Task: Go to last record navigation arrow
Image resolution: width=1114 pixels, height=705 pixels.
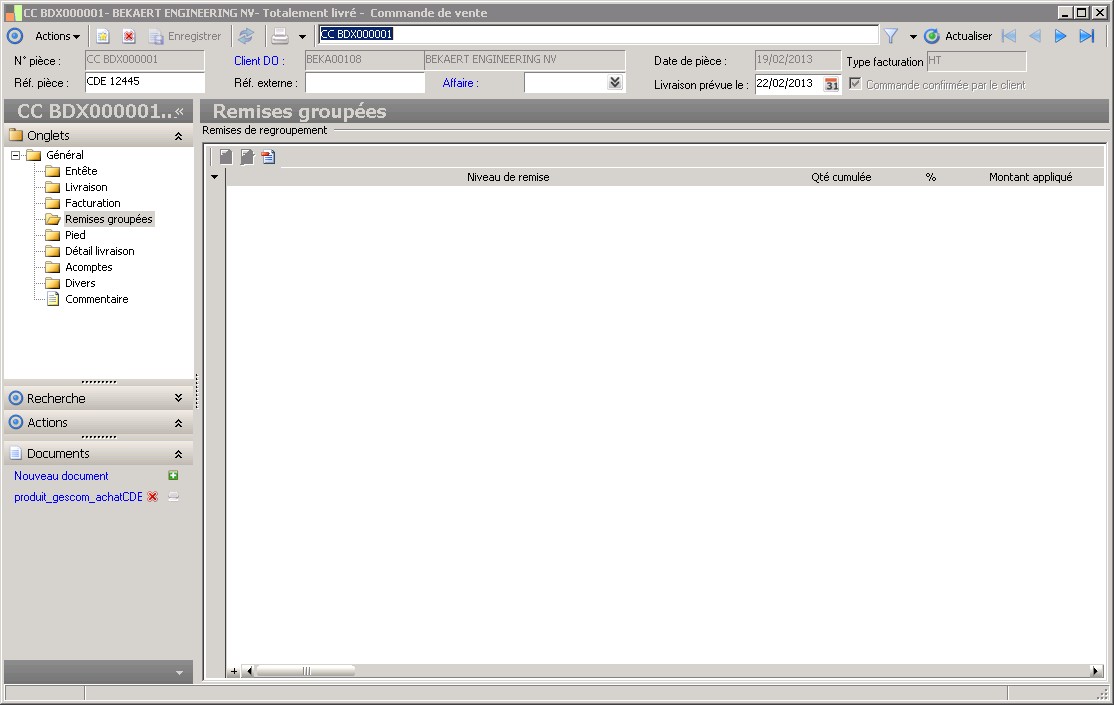Action: 1086,36
